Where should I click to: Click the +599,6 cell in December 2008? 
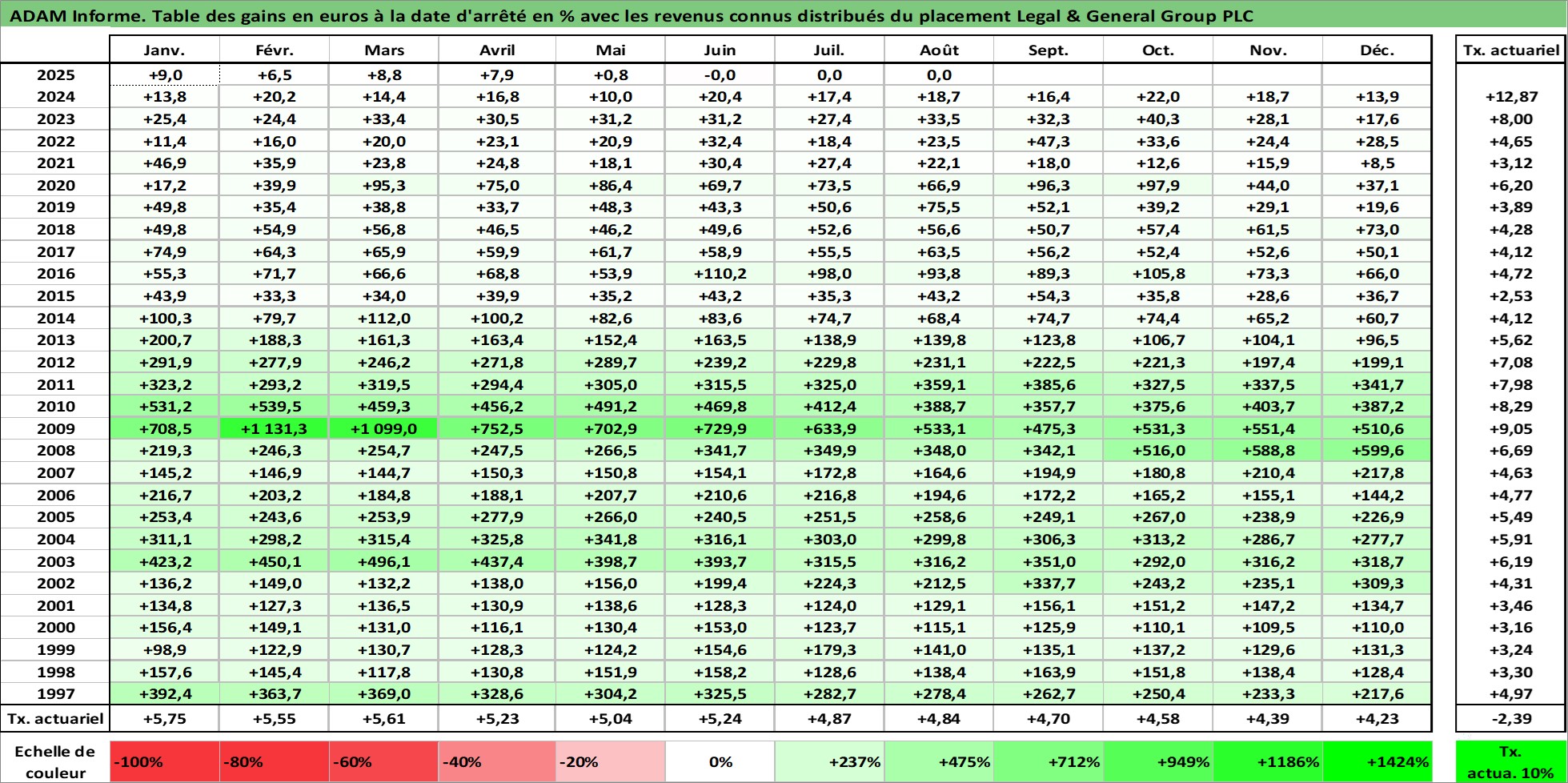[1378, 451]
